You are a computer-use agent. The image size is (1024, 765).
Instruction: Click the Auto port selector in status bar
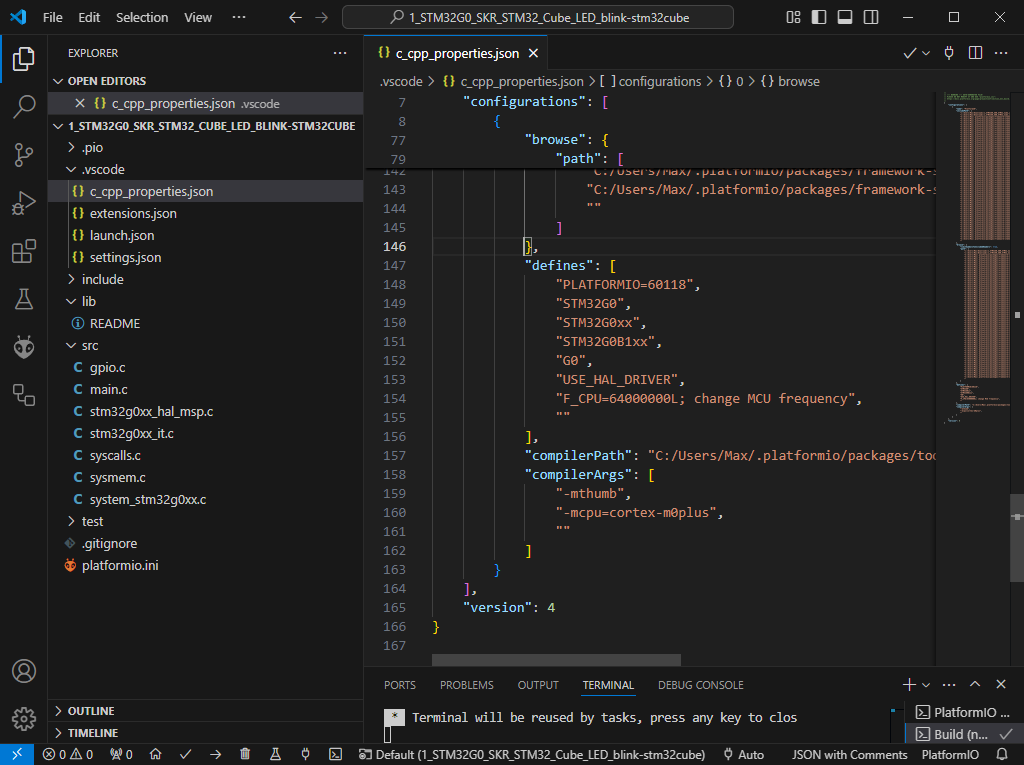point(743,755)
